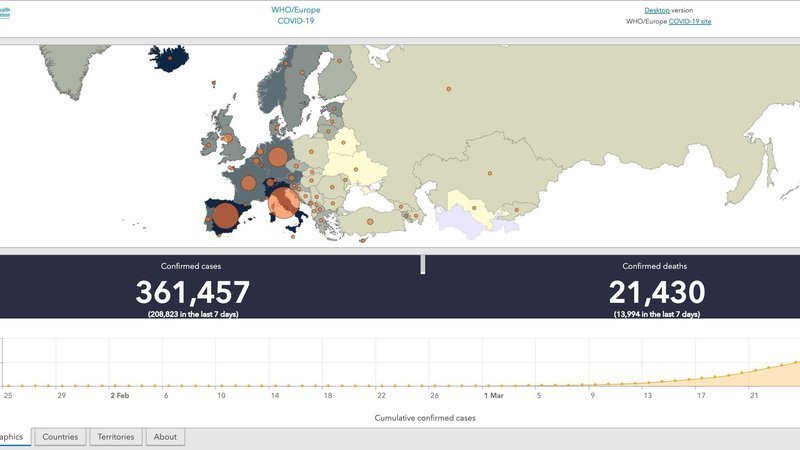800x450 pixels.
Task: Click the WHO/Europe COVID-19 title
Action: [x=296, y=15]
